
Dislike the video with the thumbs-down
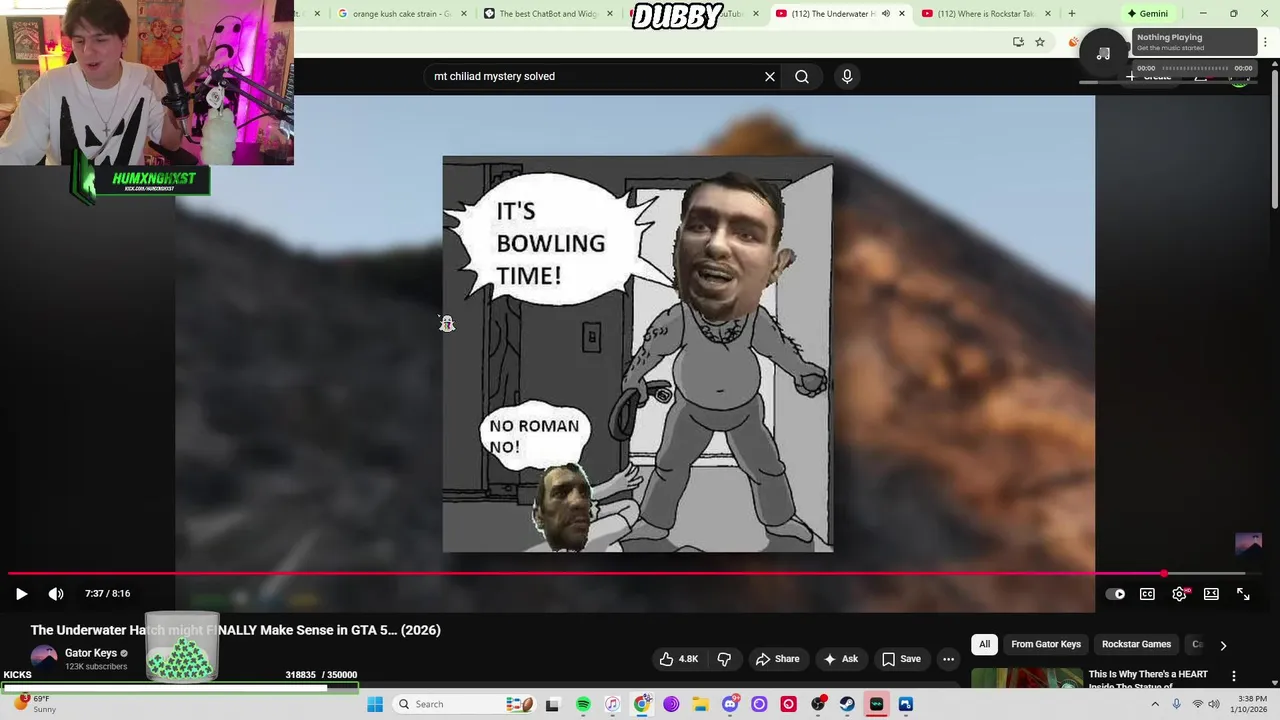pos(724,659)
